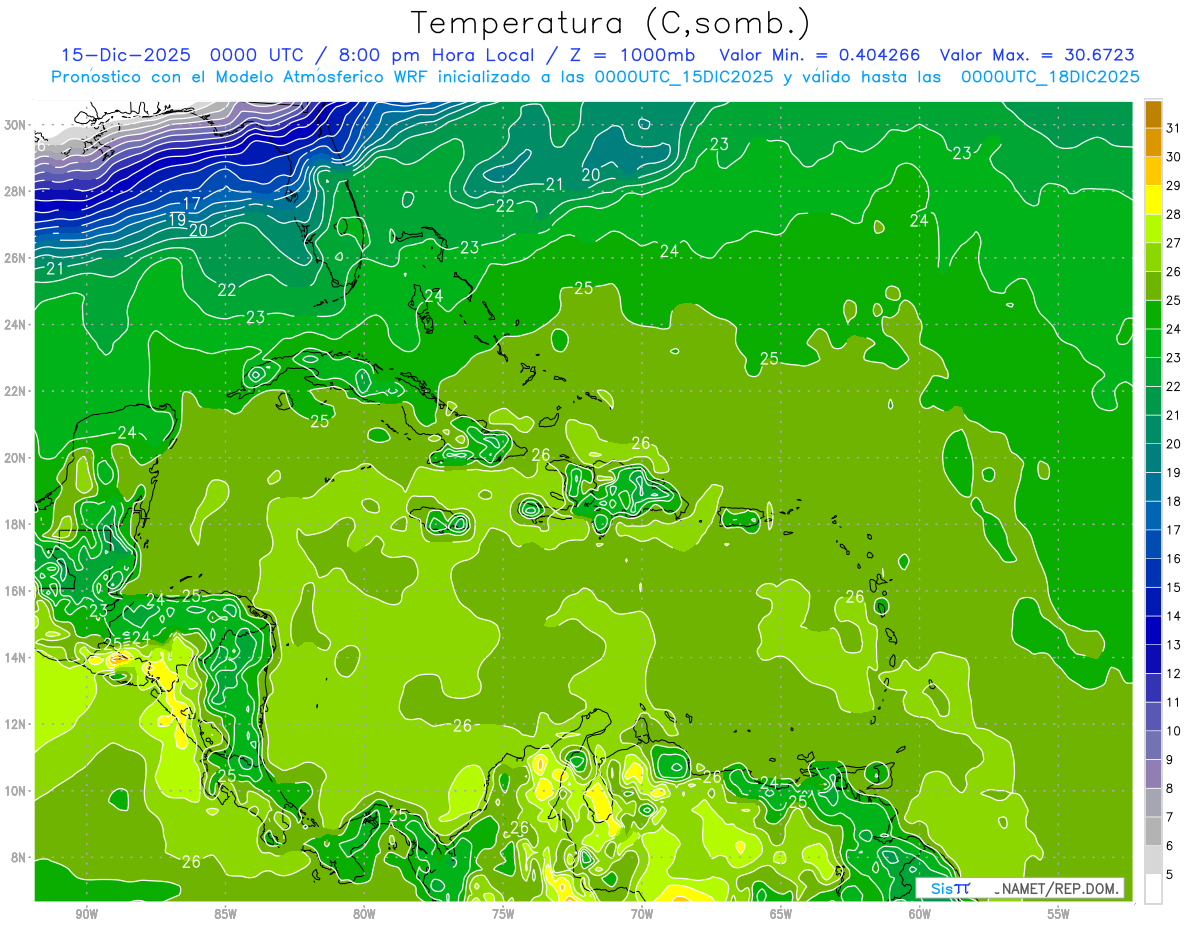This screenshot has width=1200, height=927.
Task: Click the yellow swatch between 28 and 29
Action: point(1153,200)
